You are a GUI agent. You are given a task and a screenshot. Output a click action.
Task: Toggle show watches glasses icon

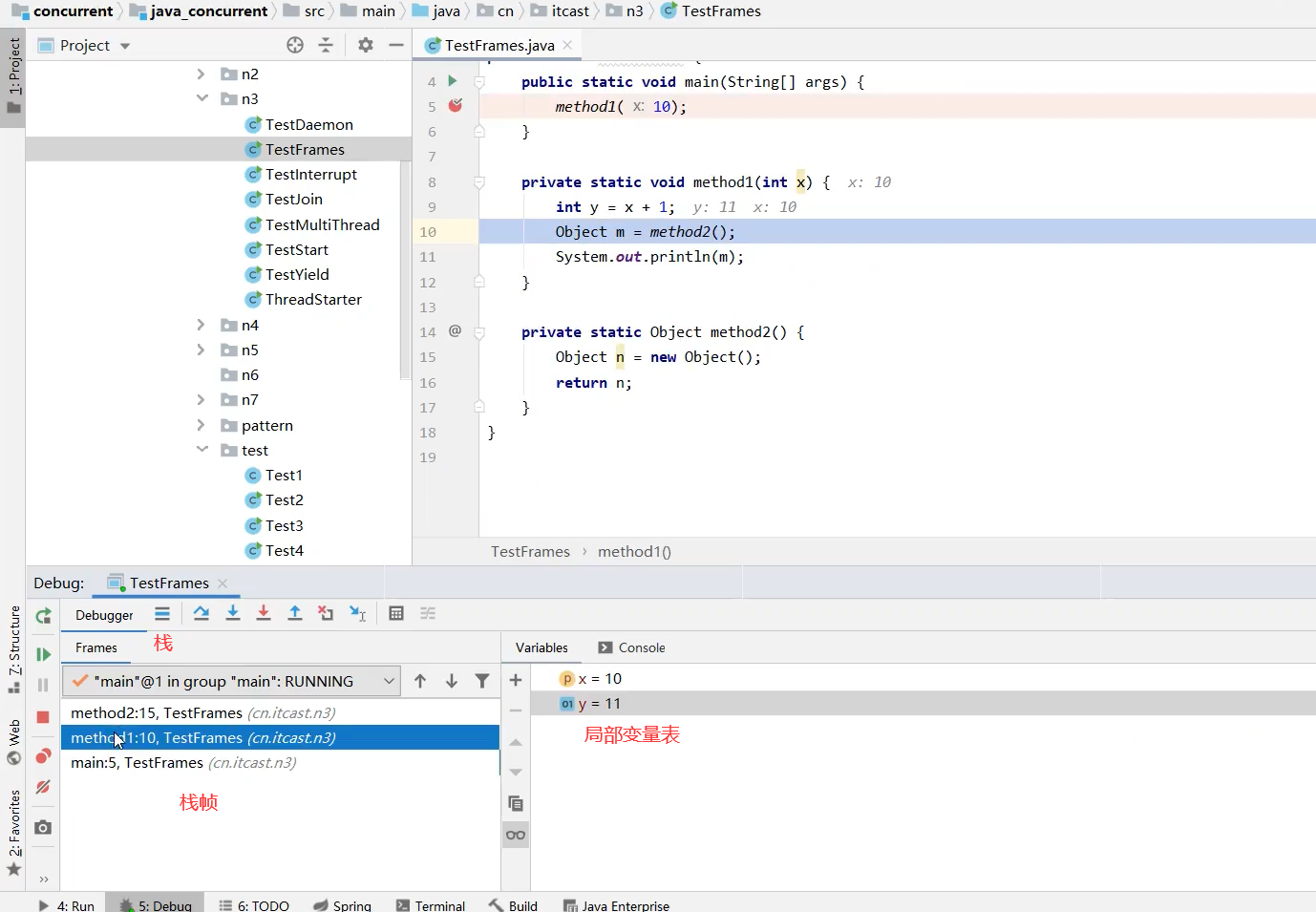516,835
